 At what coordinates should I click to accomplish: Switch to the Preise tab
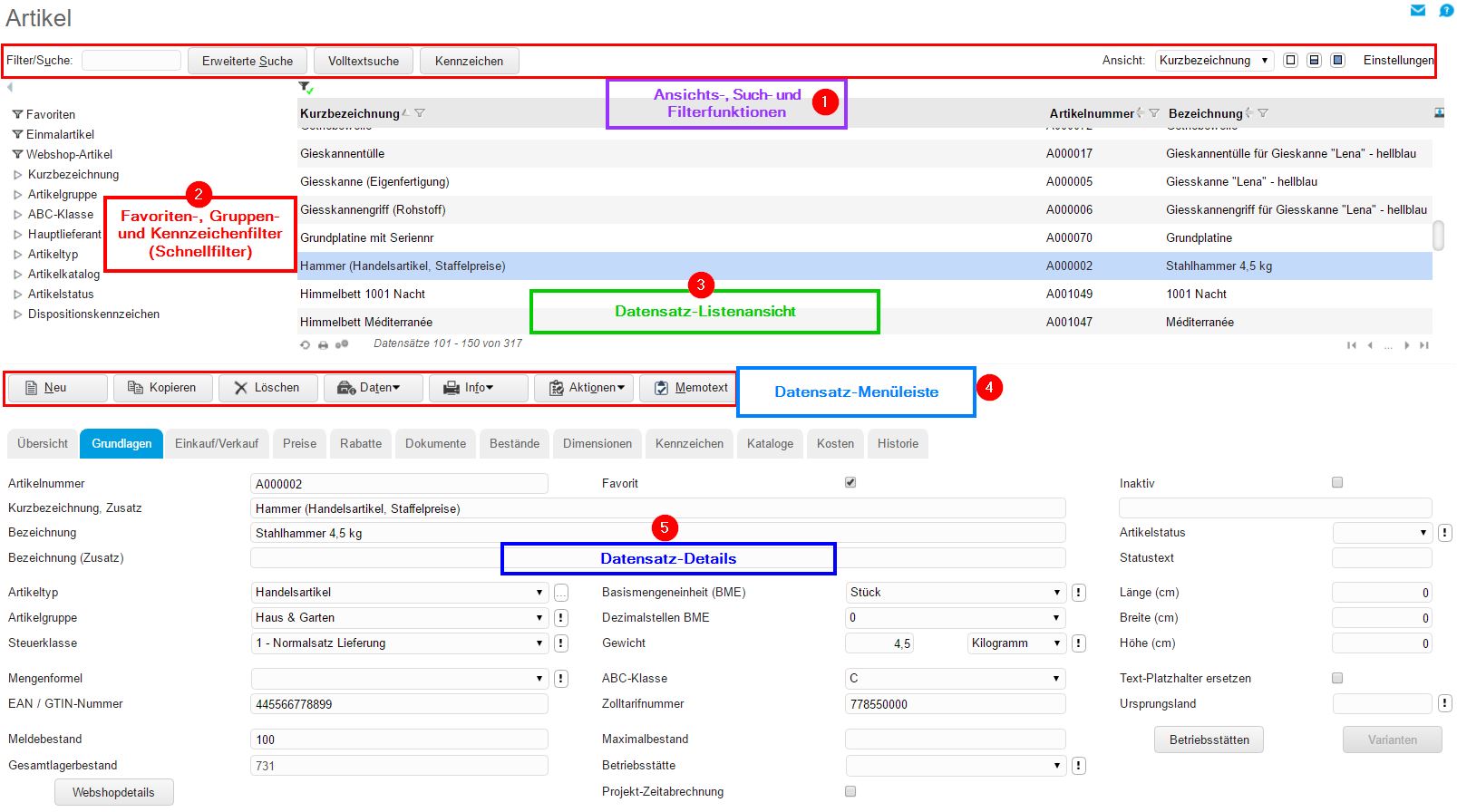pos(299,443)
